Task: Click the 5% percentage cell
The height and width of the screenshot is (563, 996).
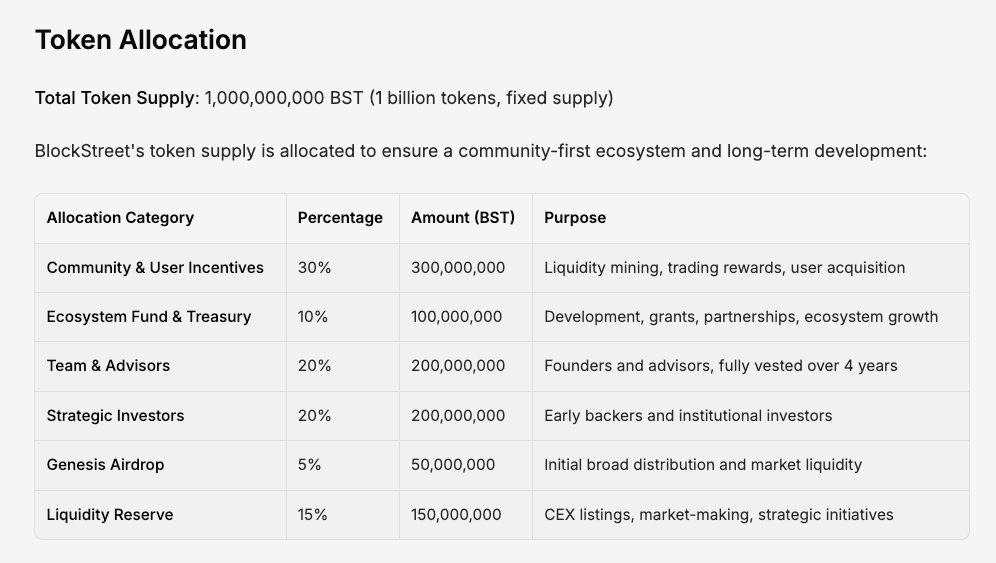Action: (x=309, y=465)
